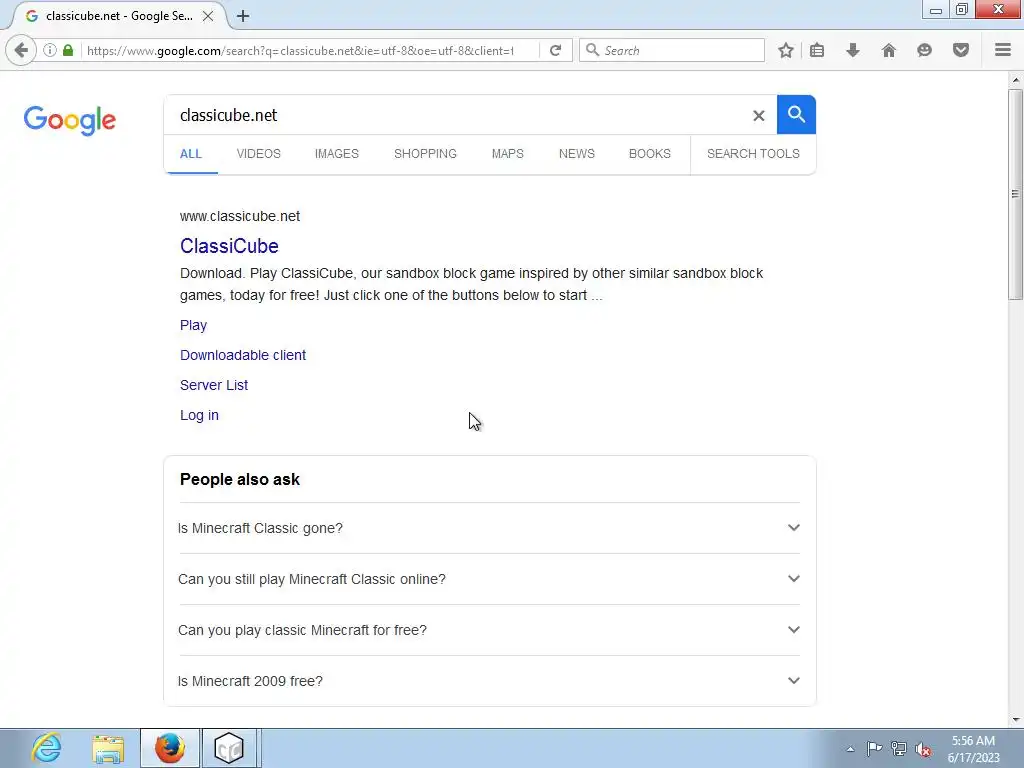Expand "Is Minecraft Classic gone?" question
Image resolution: width=1024 pixels, height=768 pixels.
click(489, 528)
